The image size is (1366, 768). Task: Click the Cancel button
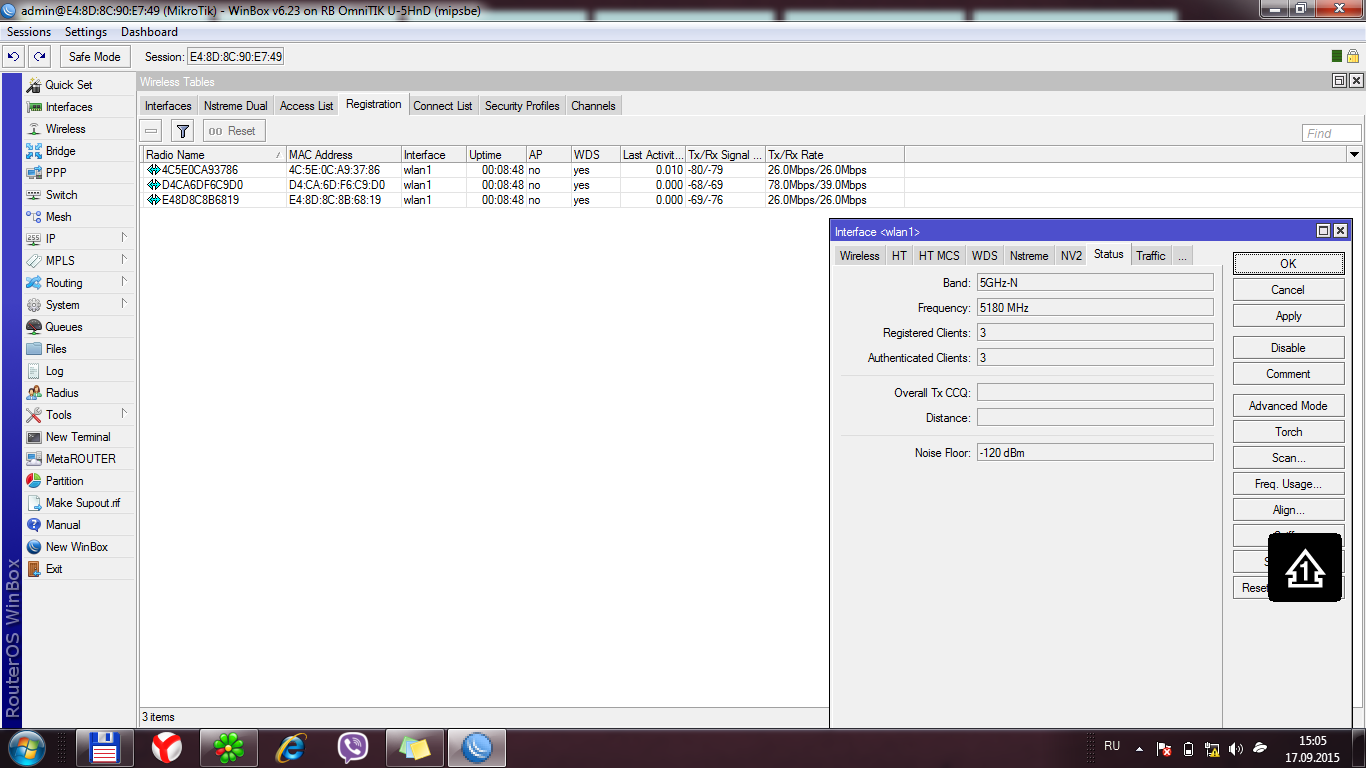[x=1288, y=290]
